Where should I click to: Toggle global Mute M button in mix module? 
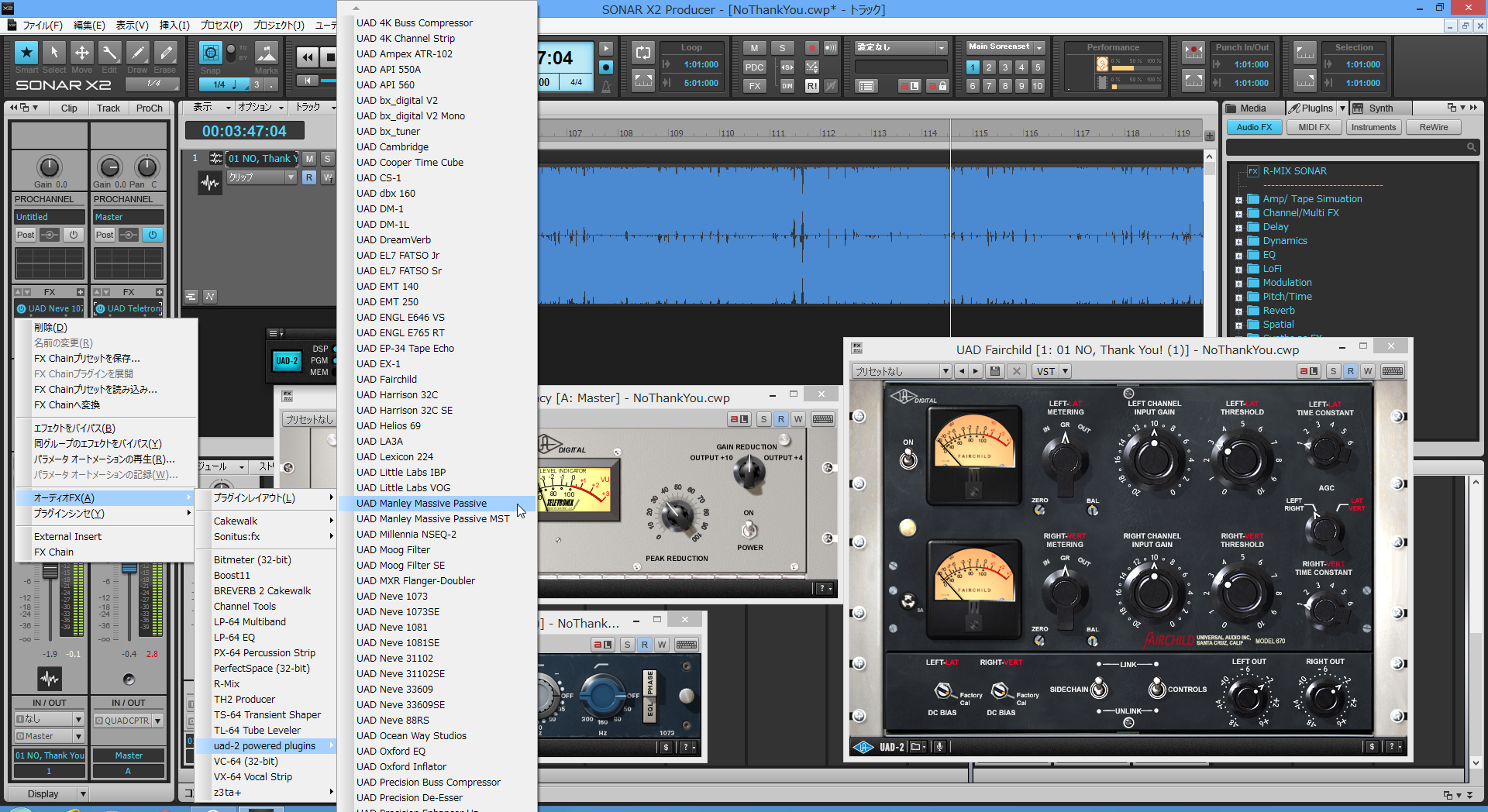click(x=754, y=48)
